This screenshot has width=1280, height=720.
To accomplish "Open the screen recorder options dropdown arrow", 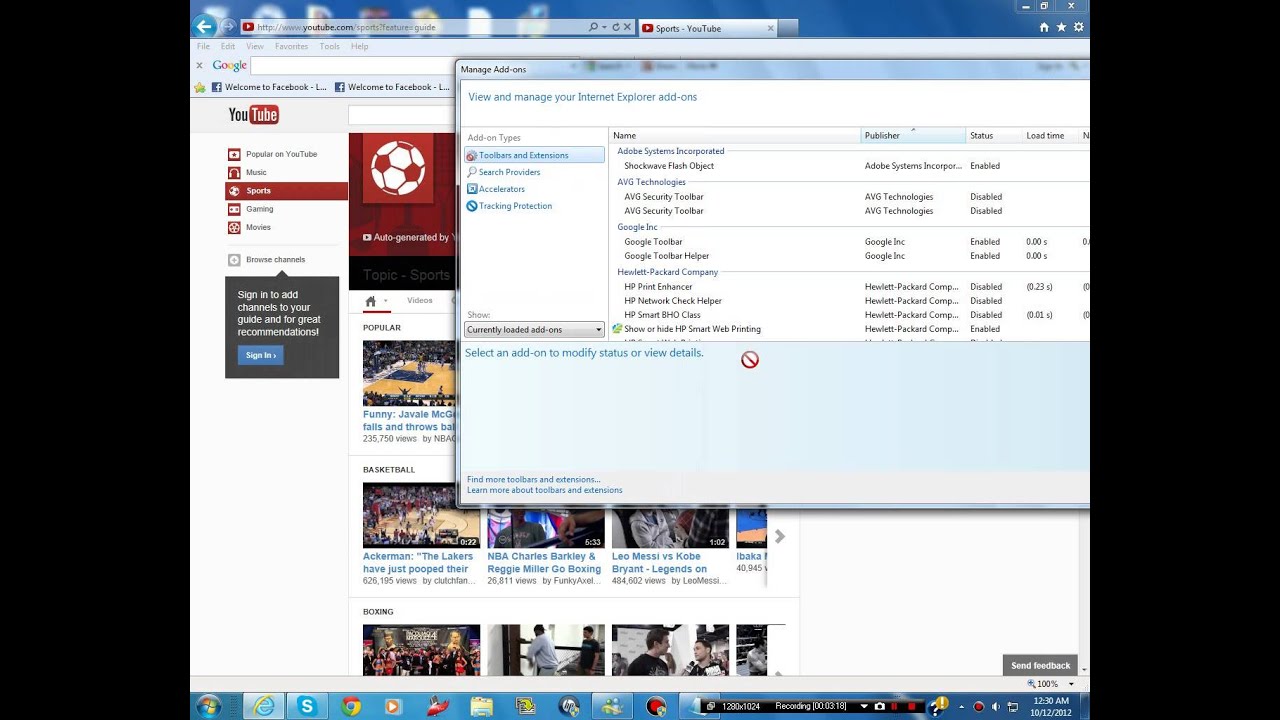I will (x=864, y=706).
